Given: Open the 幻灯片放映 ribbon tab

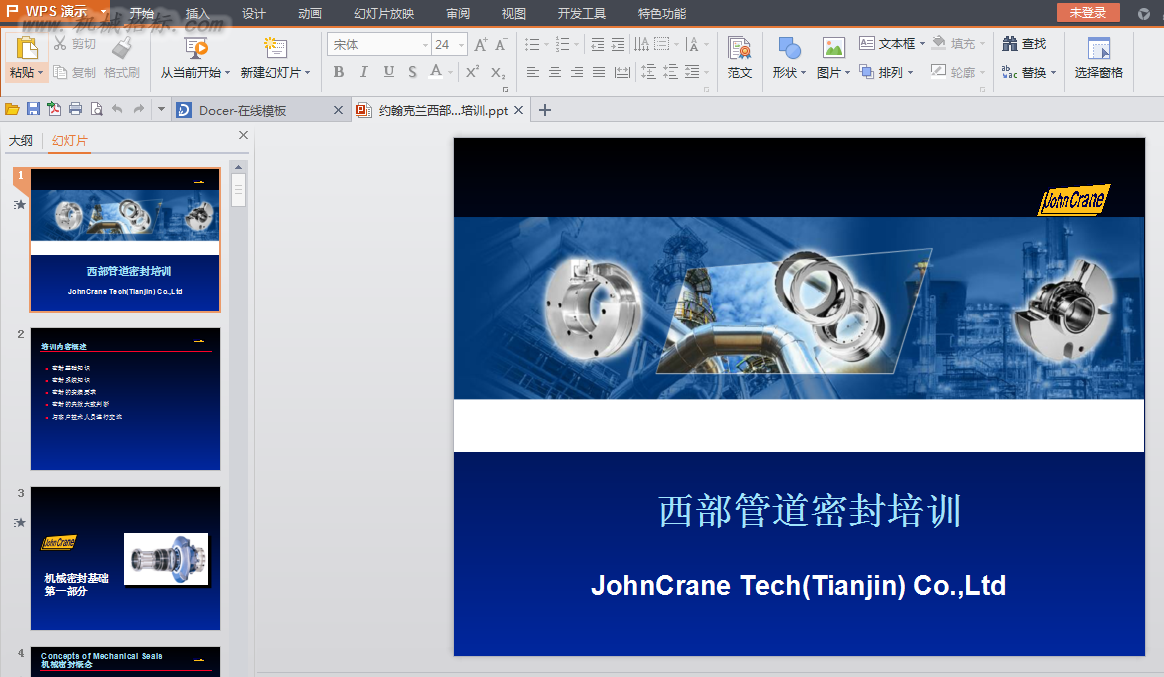Looking at the screenshot, I should click(x=384, y=13).
